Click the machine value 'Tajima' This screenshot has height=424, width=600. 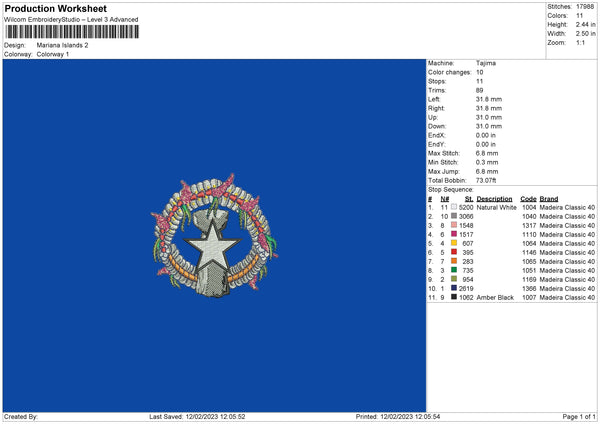pos(486,63)
